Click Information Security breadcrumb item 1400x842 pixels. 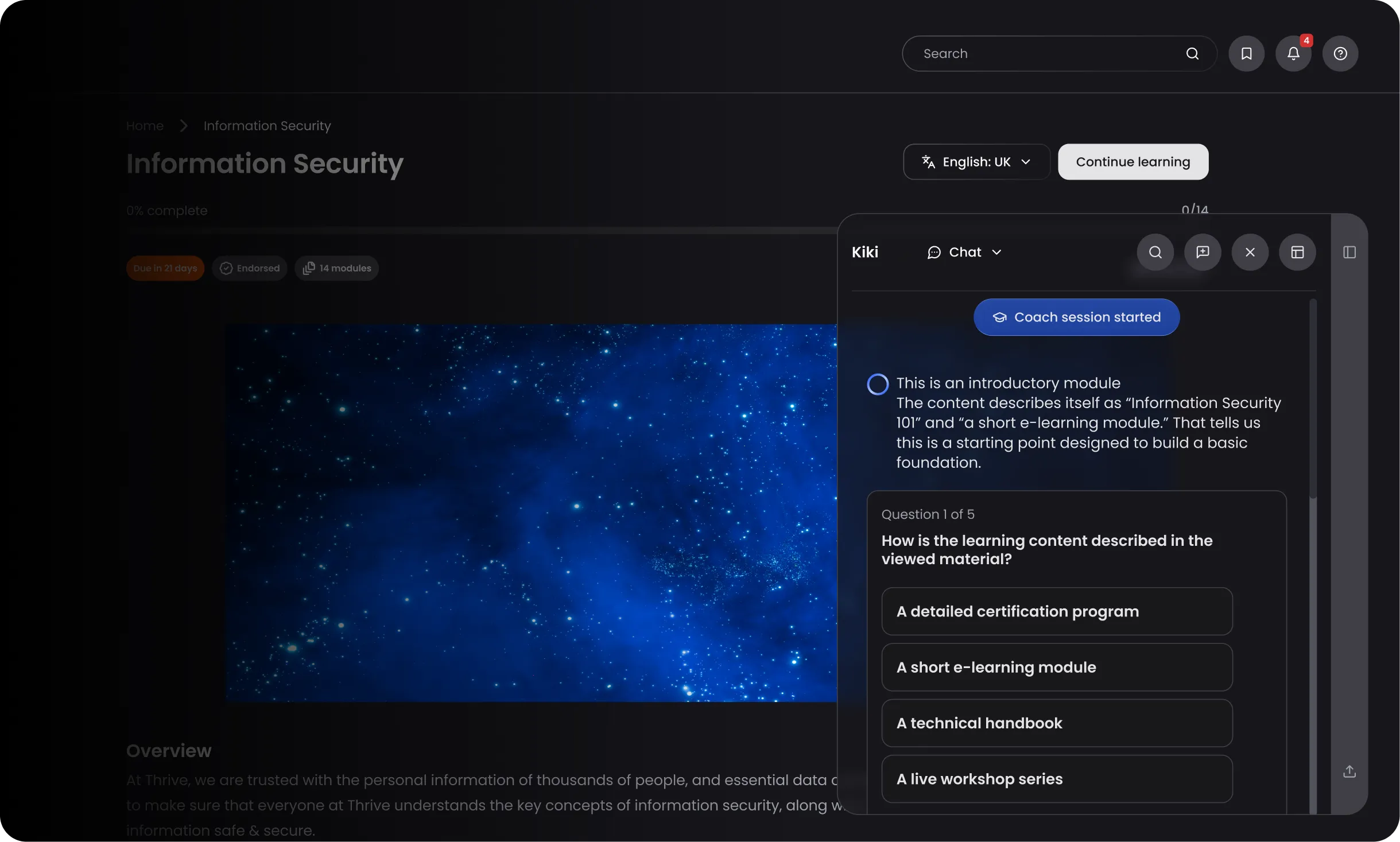(x=267, y=126)
